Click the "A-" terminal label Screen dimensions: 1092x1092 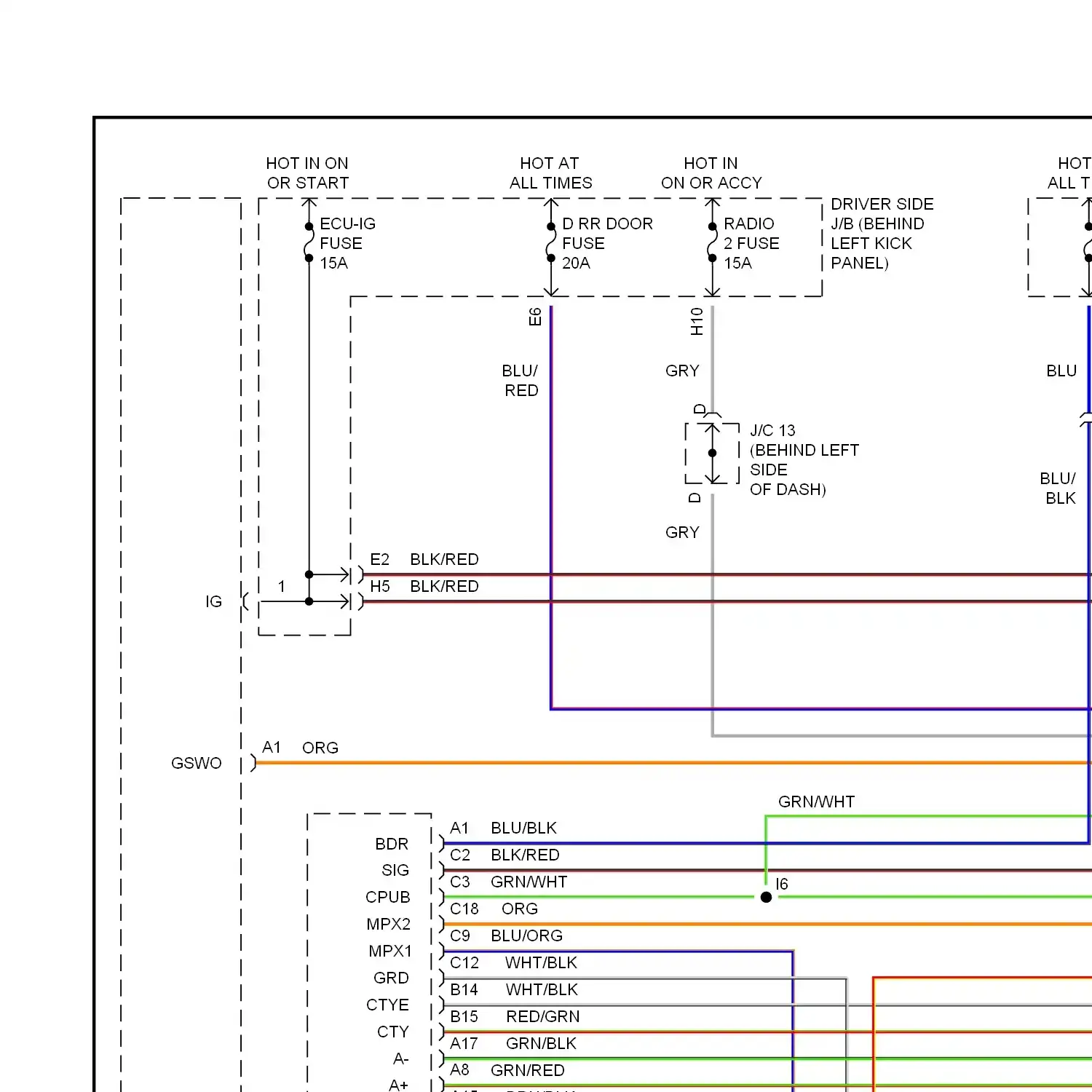pos(401,1059)
